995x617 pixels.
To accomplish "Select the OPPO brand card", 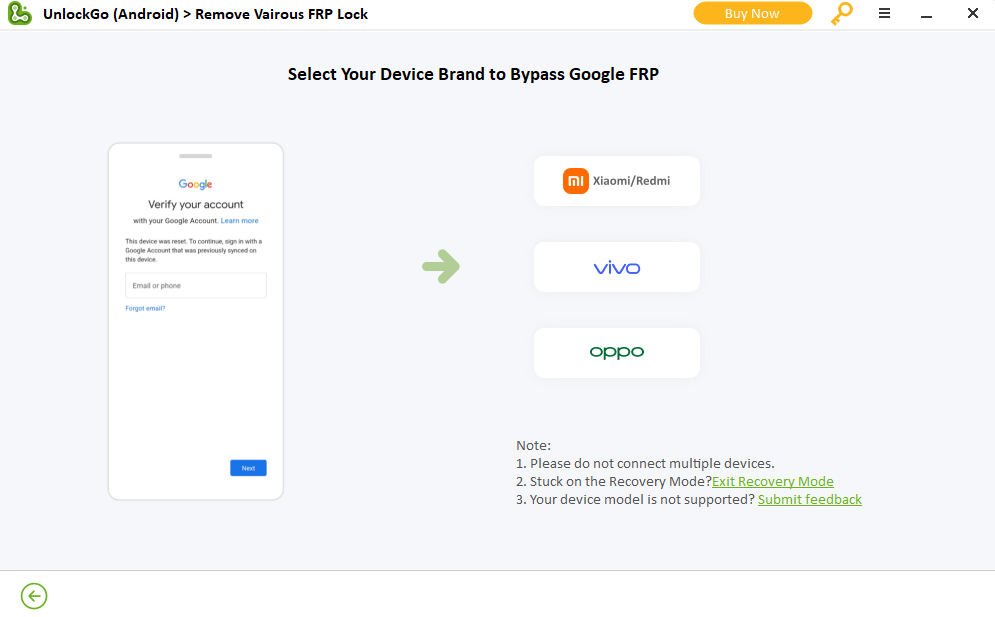I will tap(617, 353).
